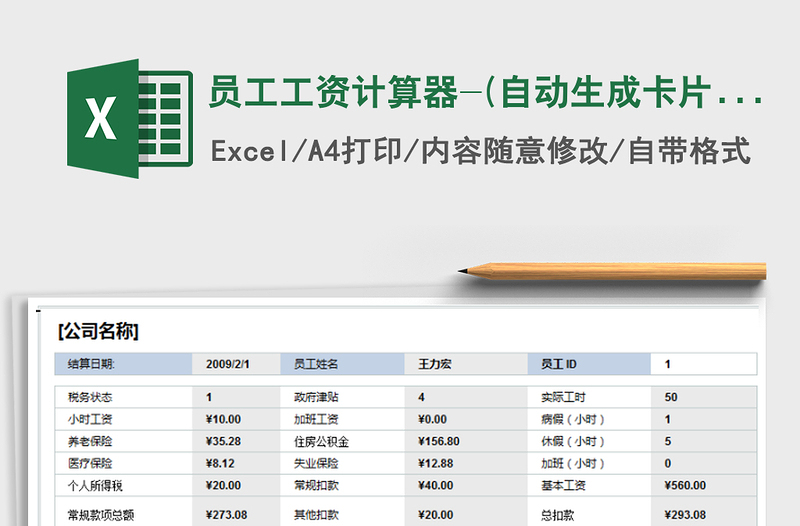This screenshot has width=800, height=526.
Task: Select the 休假 value 5
Action: pyautogui.click(x=704, y=441)
